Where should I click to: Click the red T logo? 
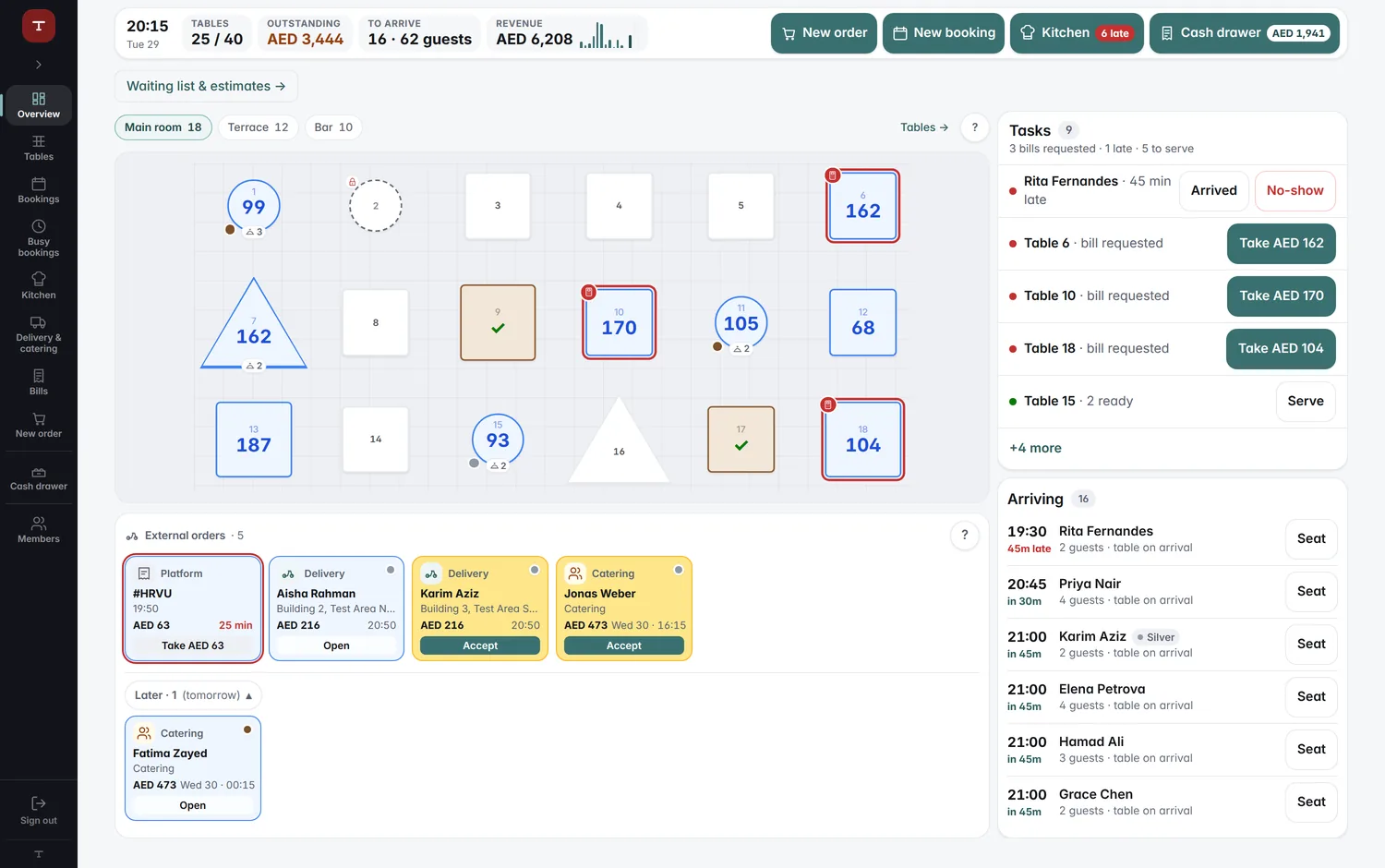point(39,26)
